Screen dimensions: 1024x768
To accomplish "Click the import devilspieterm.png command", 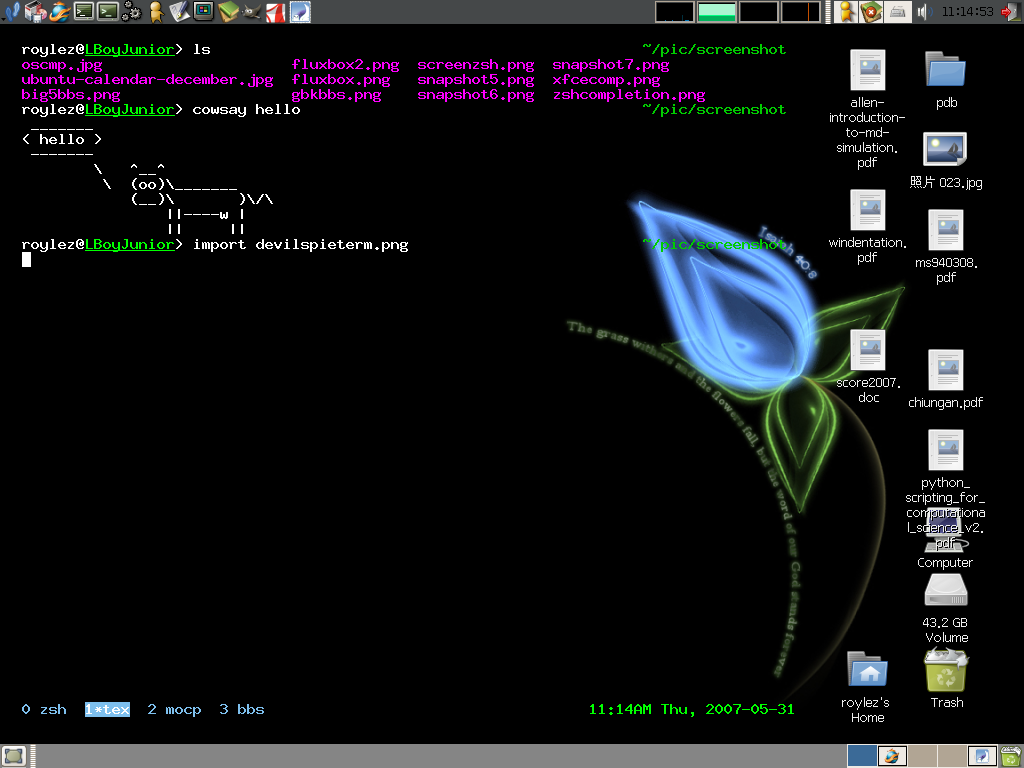I will pyautogui.click(x=300, y=245).
